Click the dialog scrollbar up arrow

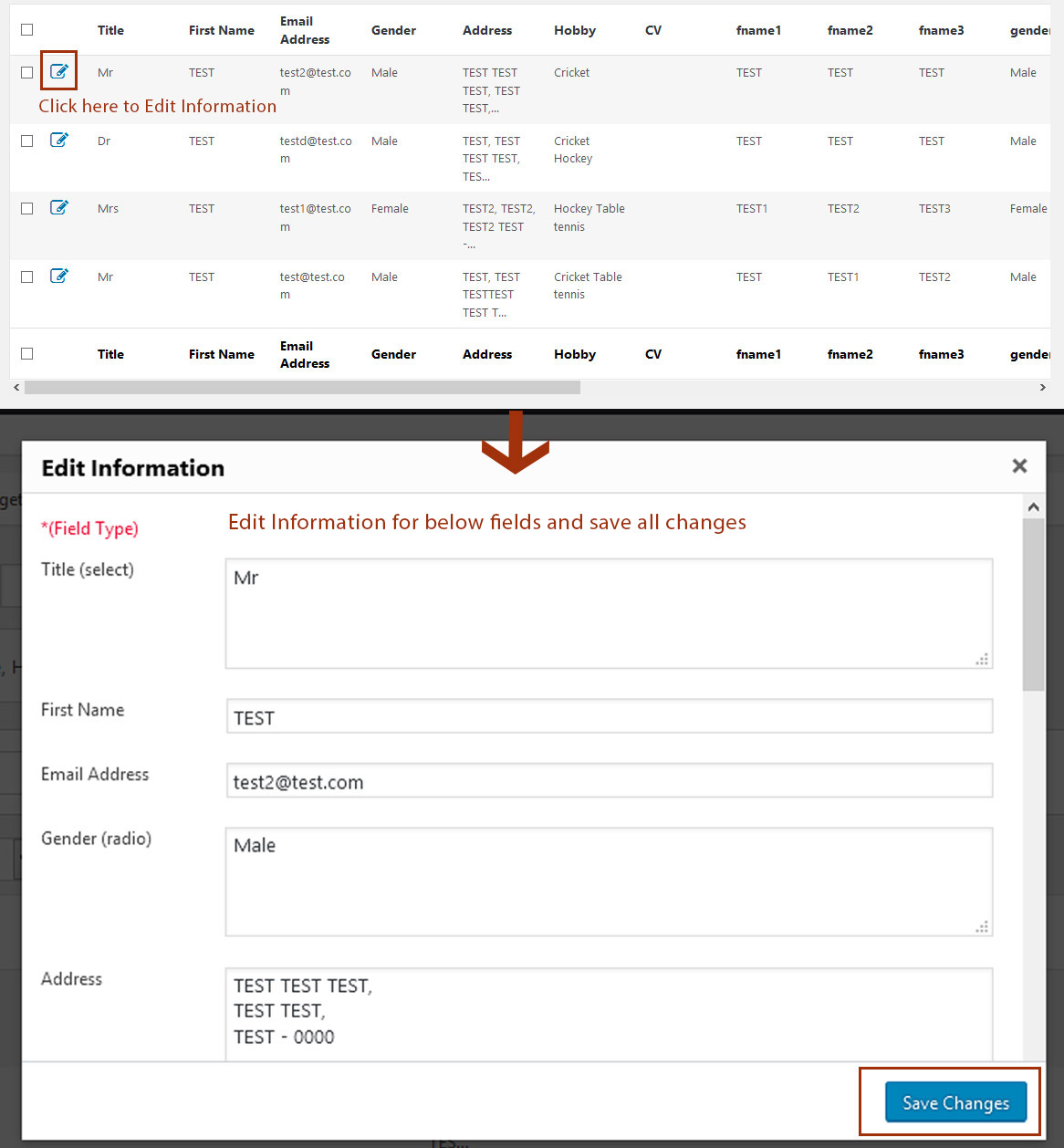[x=1033, y=506]
